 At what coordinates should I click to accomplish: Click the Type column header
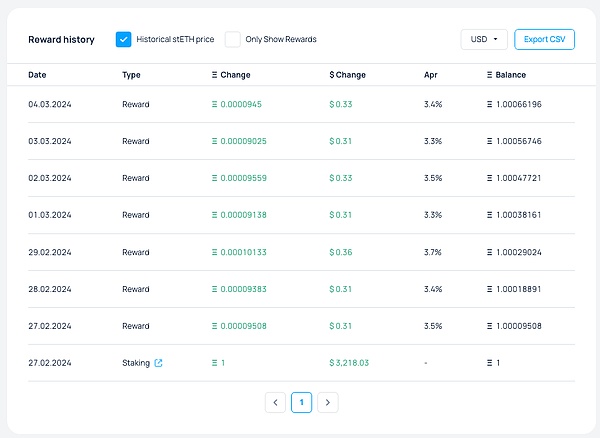point(131,75)
